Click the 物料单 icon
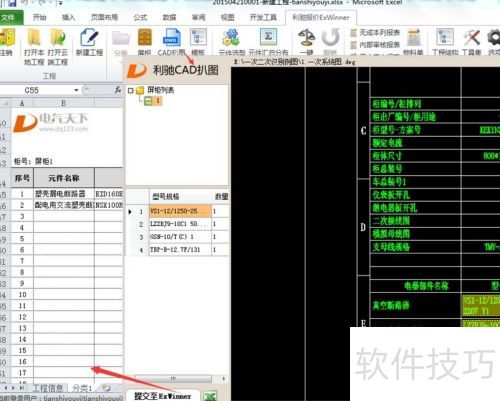This screenshot has height=401, width=500. [414, 37]
